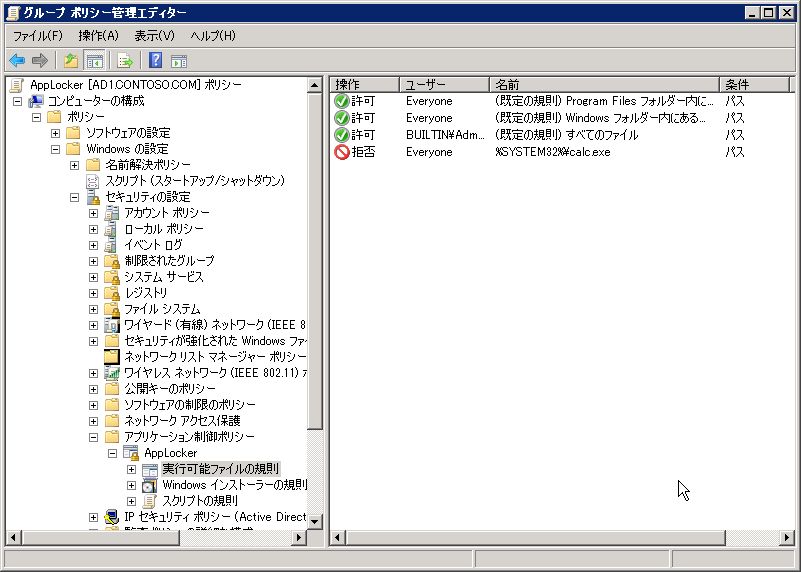
Task: Sort by the 名前 column header
Action: coord(604,84)
